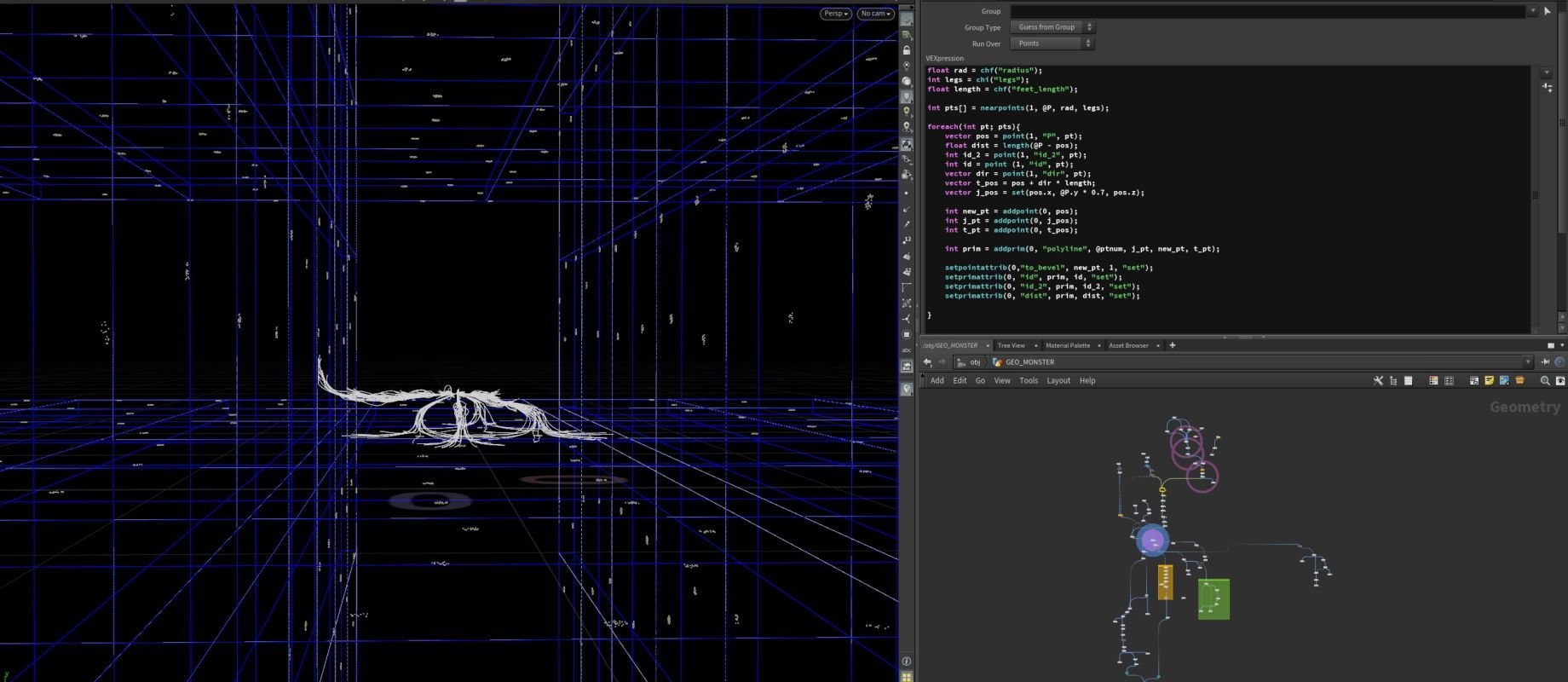Toggle display point normals icon
Screen dimensions: 1568x682
tap(907, 209)
